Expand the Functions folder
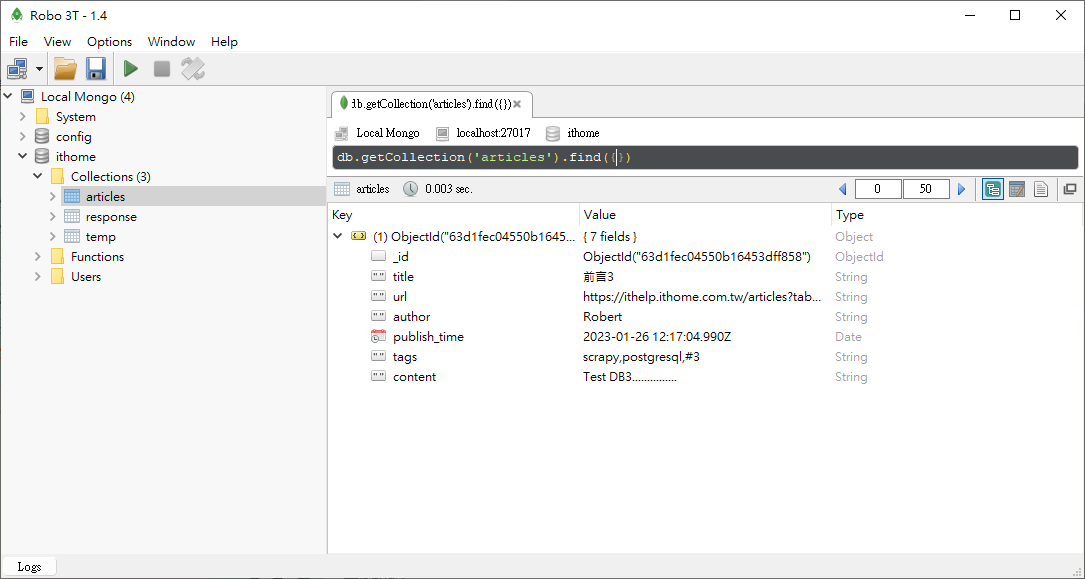Viewport: 1085px width, 579px height. (x=38, y=257)
